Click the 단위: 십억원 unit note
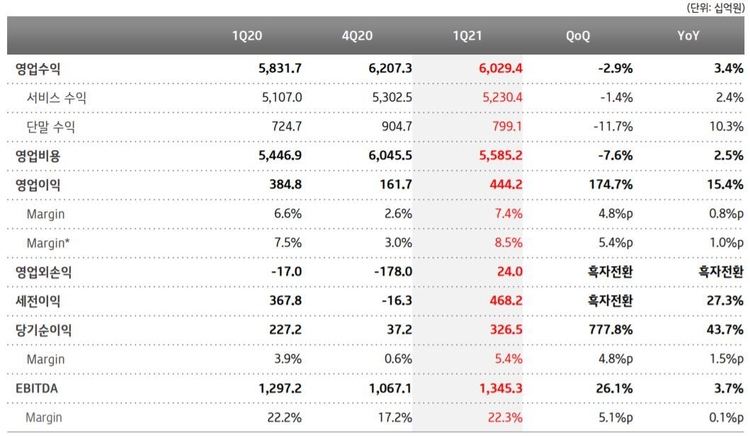750x436 pixels. 716,8
